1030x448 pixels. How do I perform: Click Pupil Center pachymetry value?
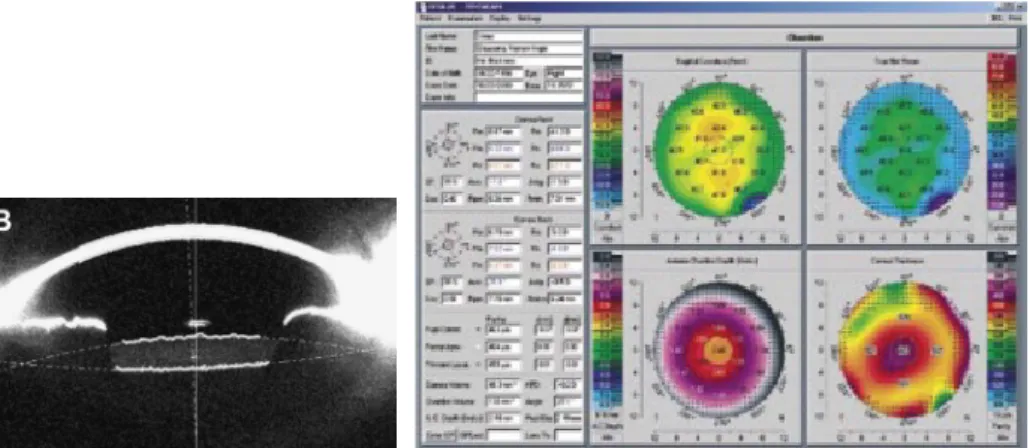[x=503, y=330]
